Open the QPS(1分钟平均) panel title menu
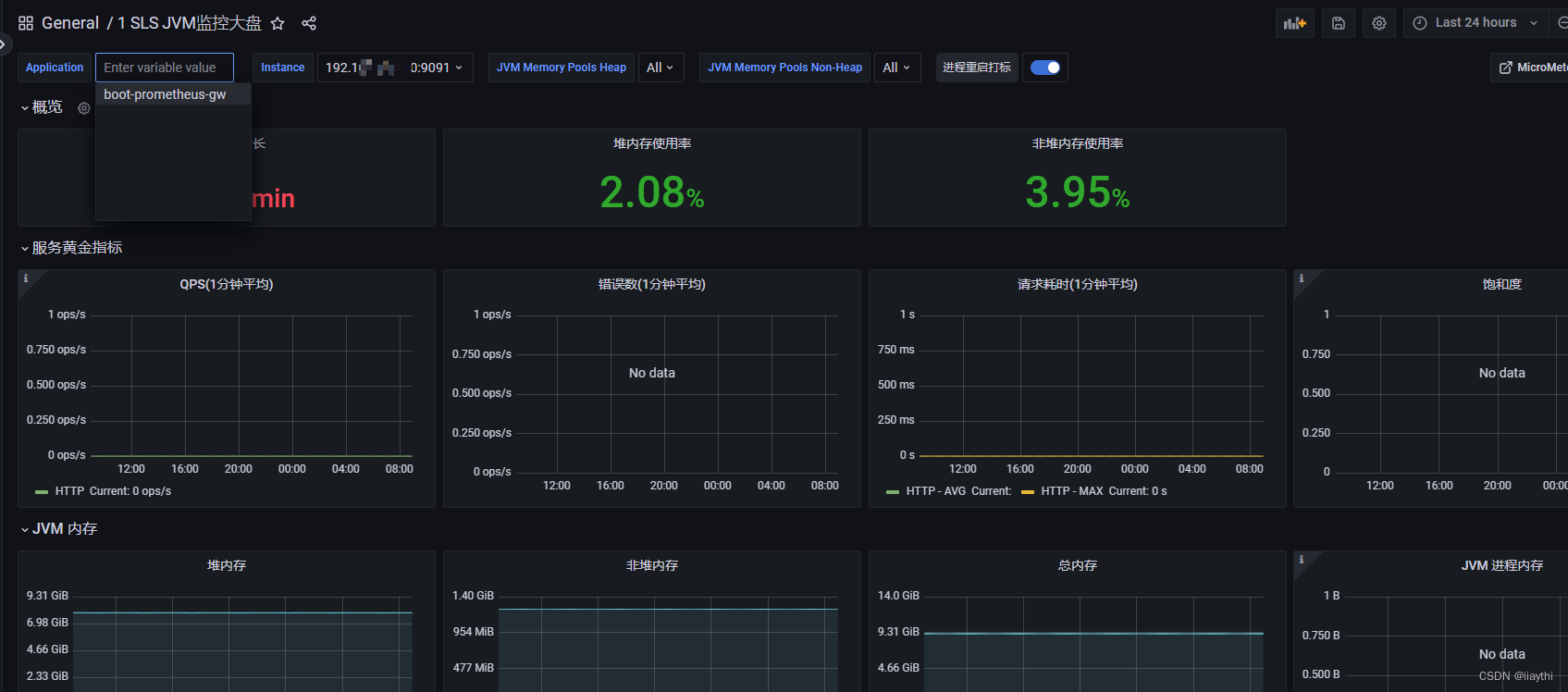Viewport: 1568px width, 692px height. pyautogui.click(x=227, y=284)
